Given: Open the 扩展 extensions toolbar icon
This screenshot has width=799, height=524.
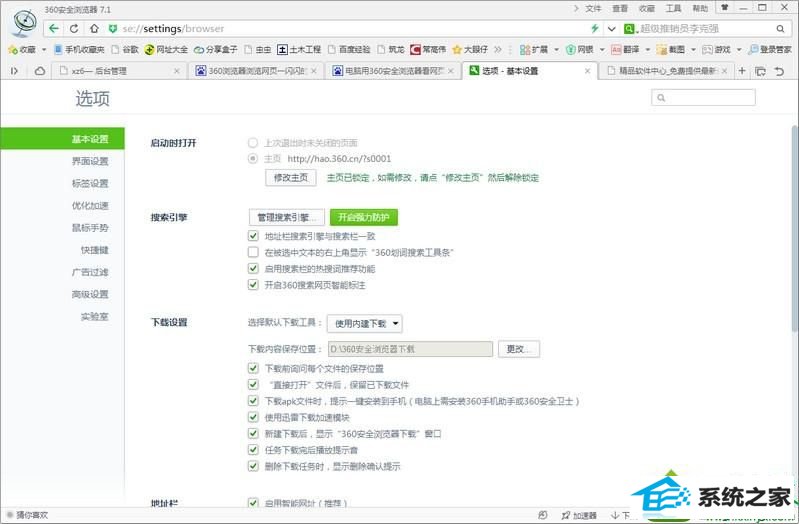Looking at the screenshot, I should click(534, 49).
